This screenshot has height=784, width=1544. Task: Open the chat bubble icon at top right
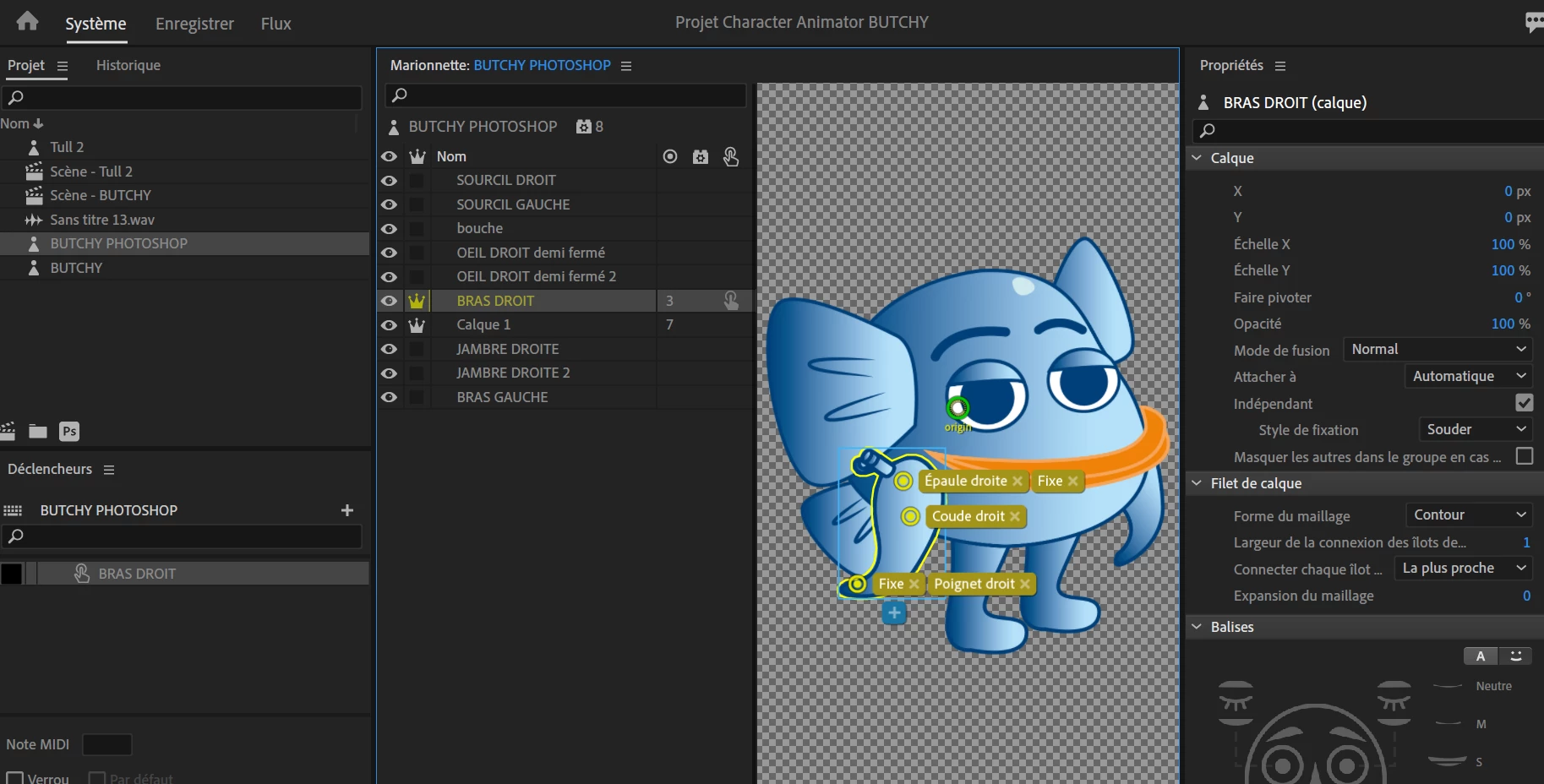1534,22
